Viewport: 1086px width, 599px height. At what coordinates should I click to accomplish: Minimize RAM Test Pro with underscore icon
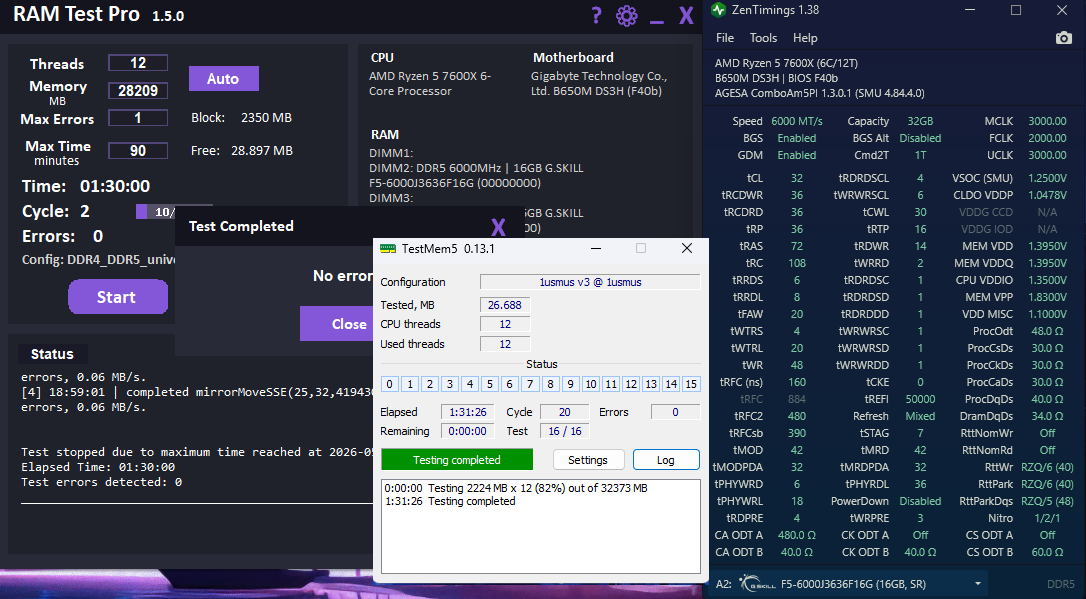pos(657,21)
